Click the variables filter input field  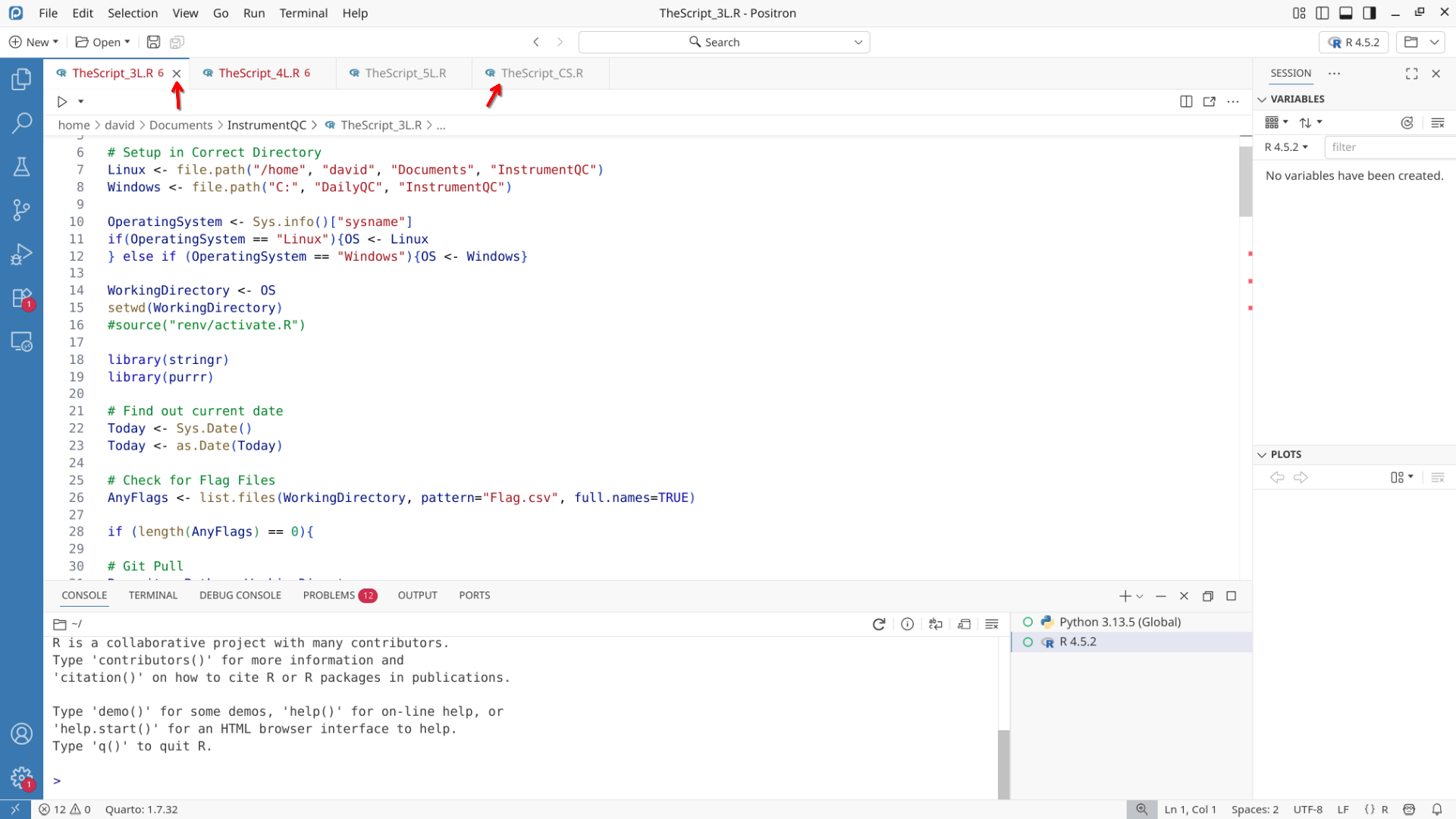pyautogui.click(x=1388, y=147)
